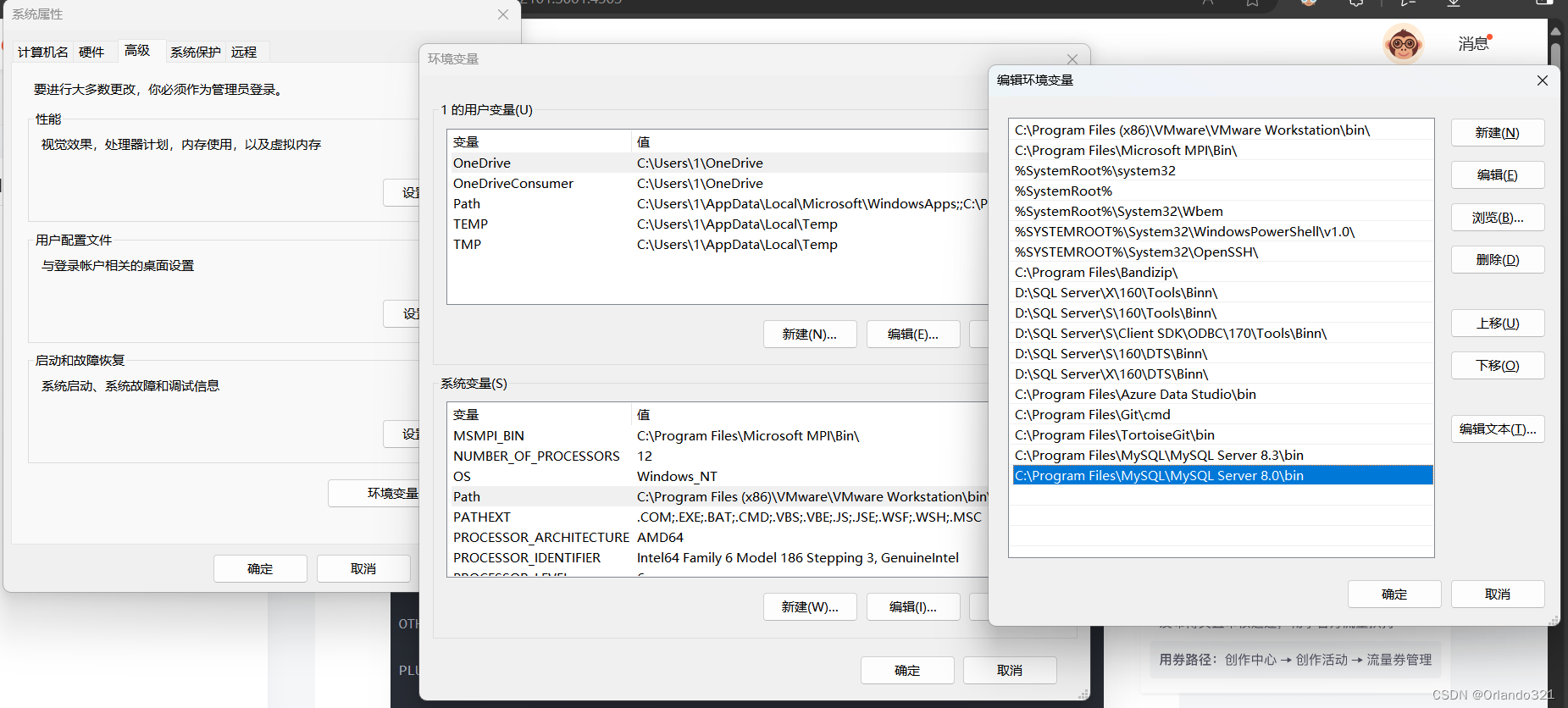Select the MSMPI_BIN system variable row
Image resolution: width=1568 pixels, height=708 pixels.
coord(718,435)
